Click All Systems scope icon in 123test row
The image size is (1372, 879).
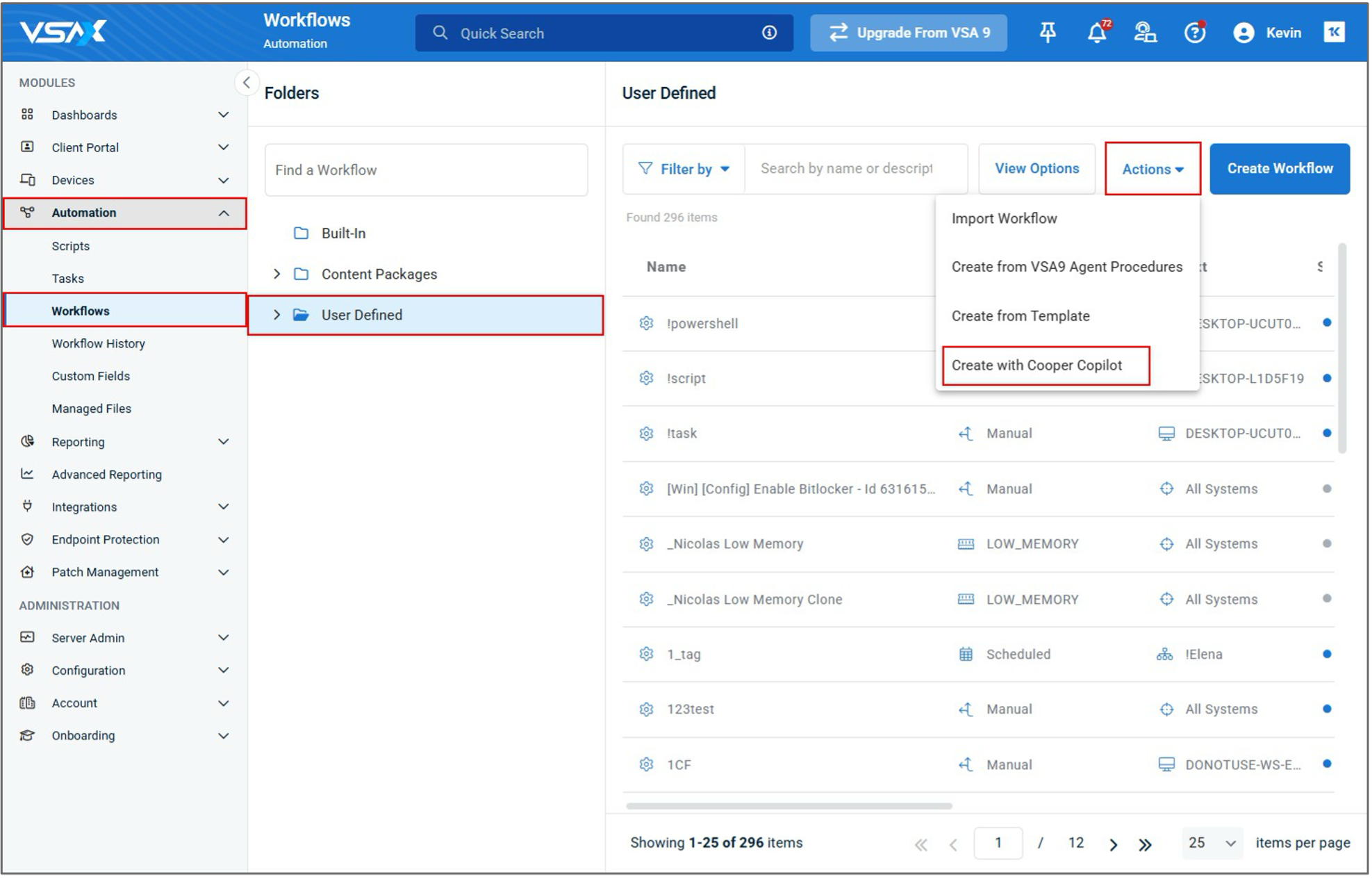[x=1166, y=709]
